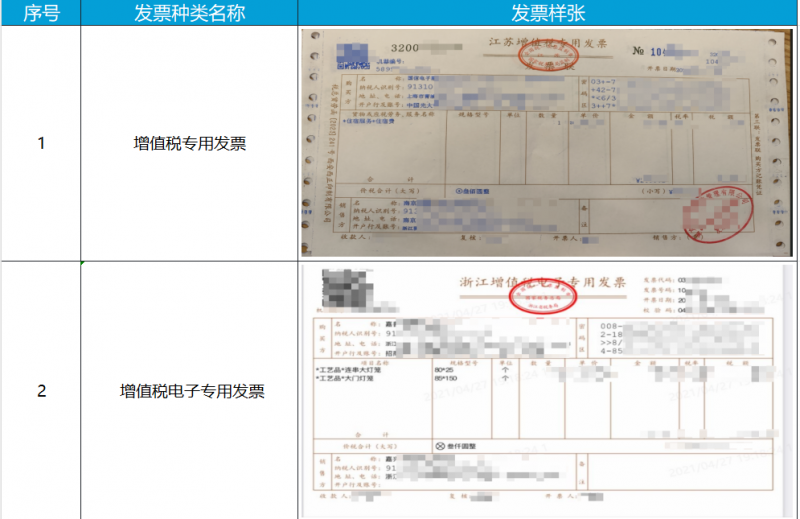The image size is (800, 519).
Task: Select row number 2 cell
Action: point(41,391)
